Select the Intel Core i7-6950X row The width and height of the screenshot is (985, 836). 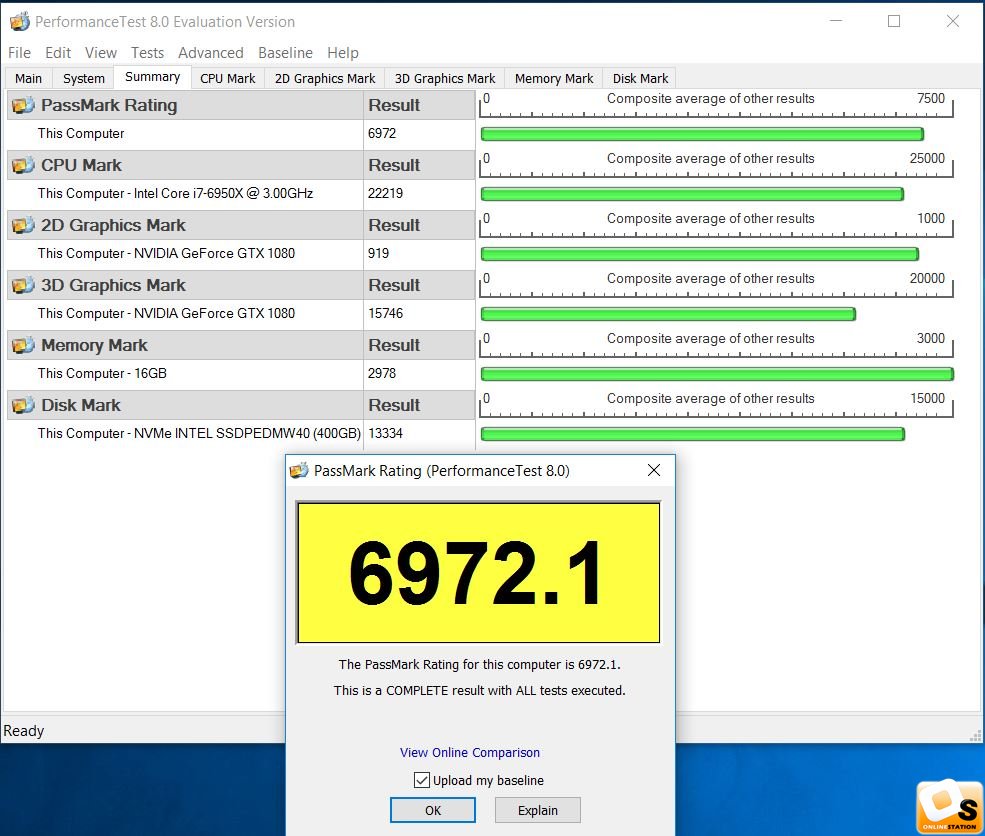click(241, 193)
